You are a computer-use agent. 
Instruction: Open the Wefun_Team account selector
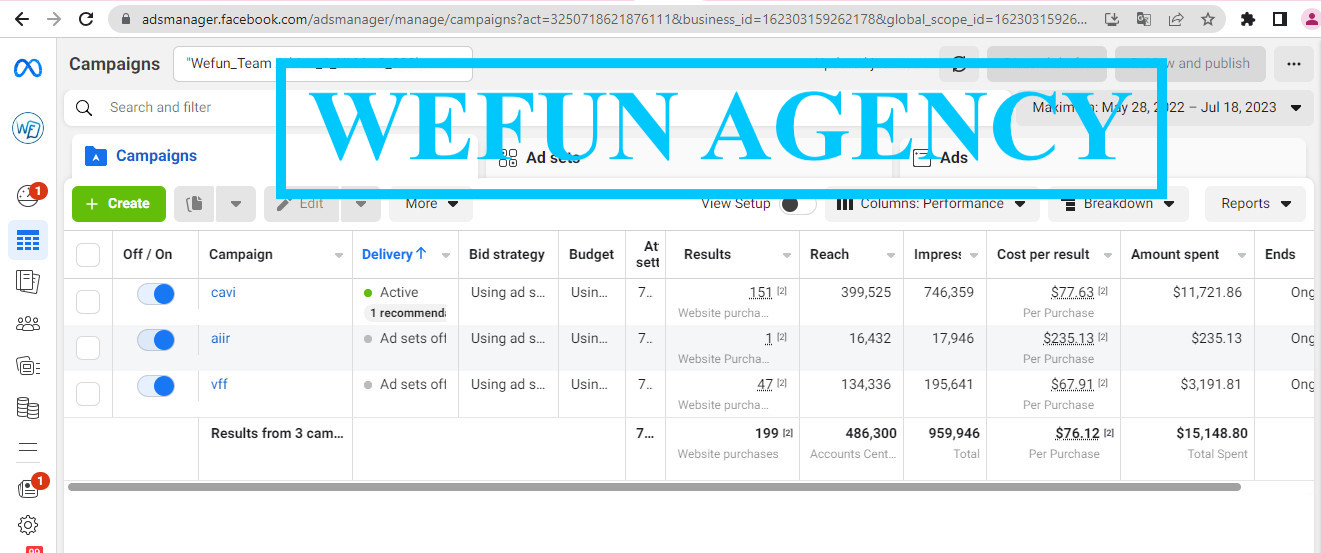(x=323, y=63)
